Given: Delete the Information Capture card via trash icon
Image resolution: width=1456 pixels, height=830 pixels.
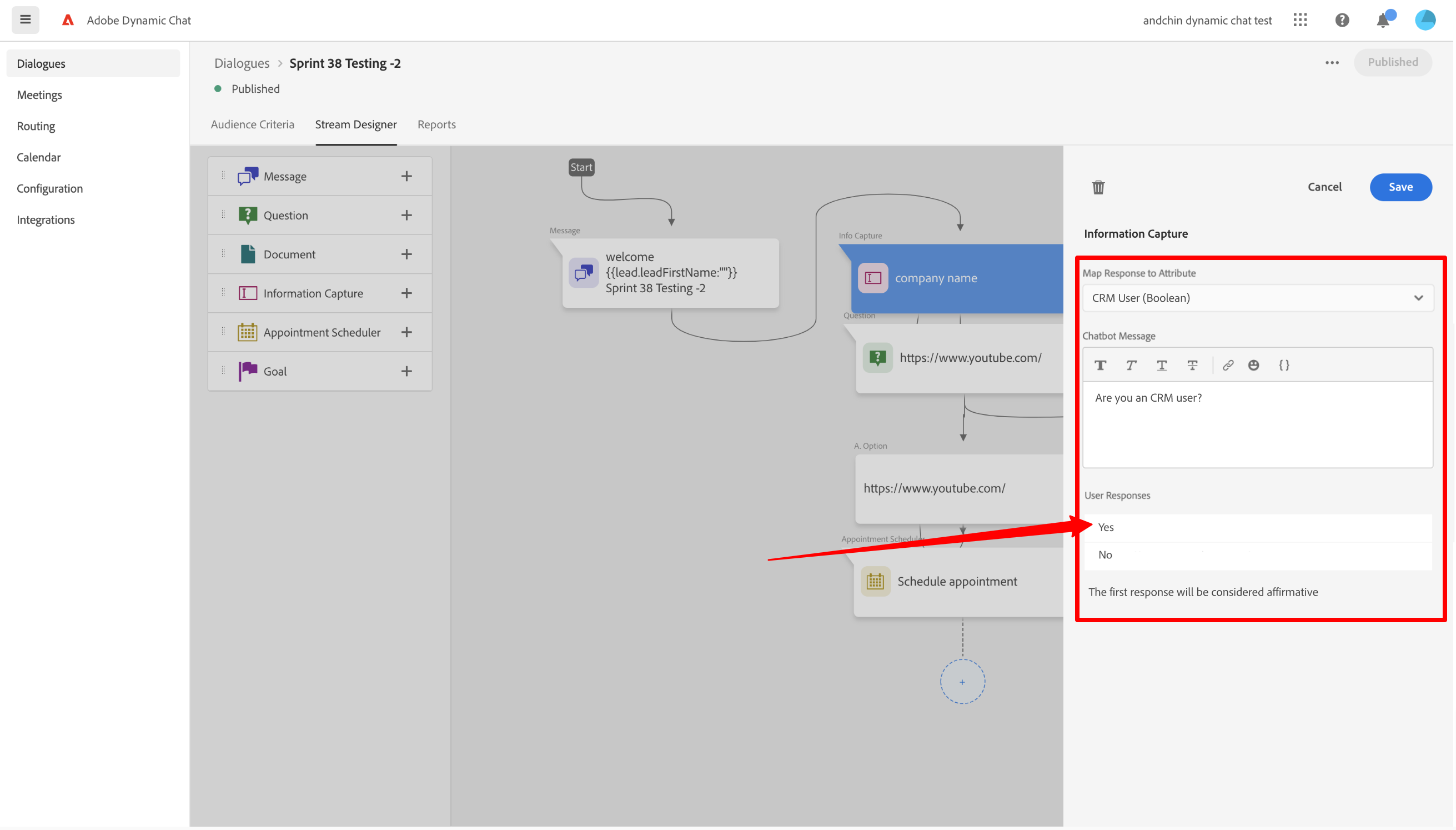Looking at the screenshot, I should pos(1098,187).
